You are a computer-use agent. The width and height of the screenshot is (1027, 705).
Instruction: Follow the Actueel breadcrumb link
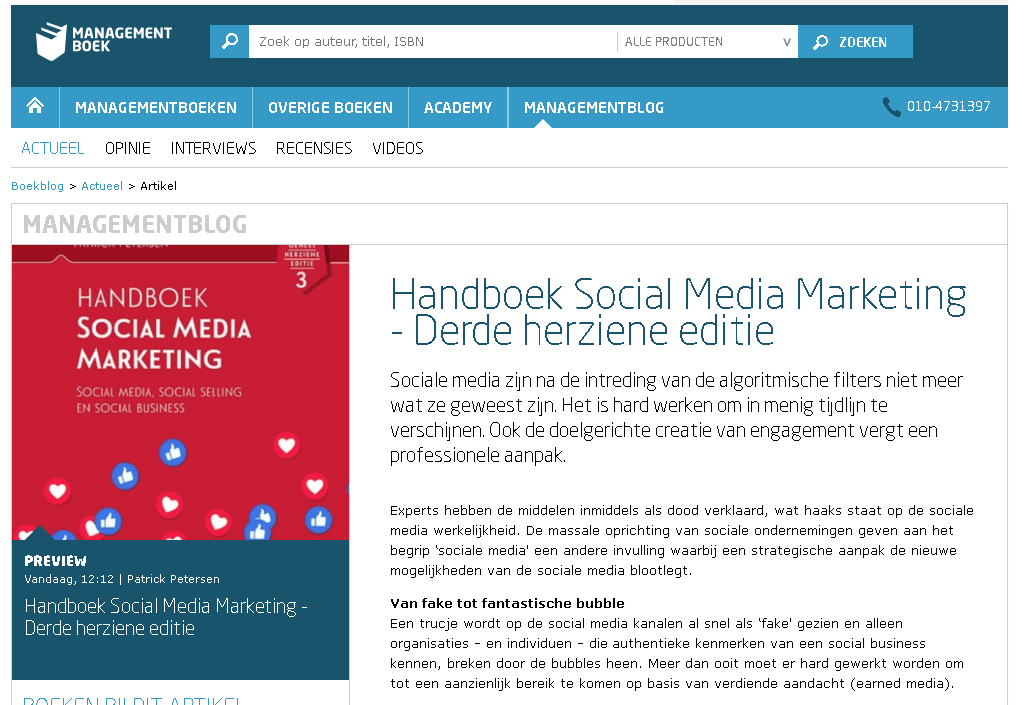click(x=102, y=186)
